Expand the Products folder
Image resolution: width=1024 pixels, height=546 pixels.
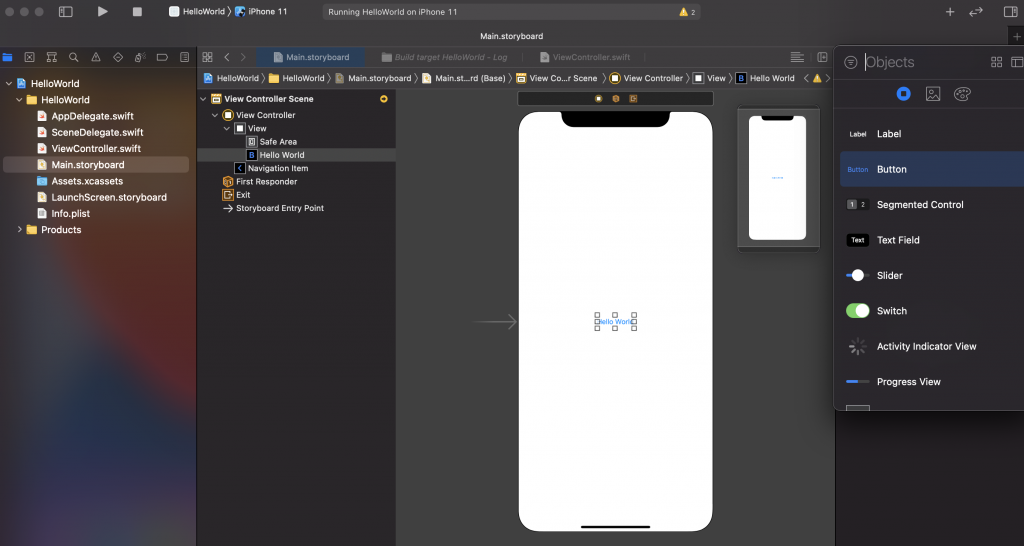(x=20, y=230)
